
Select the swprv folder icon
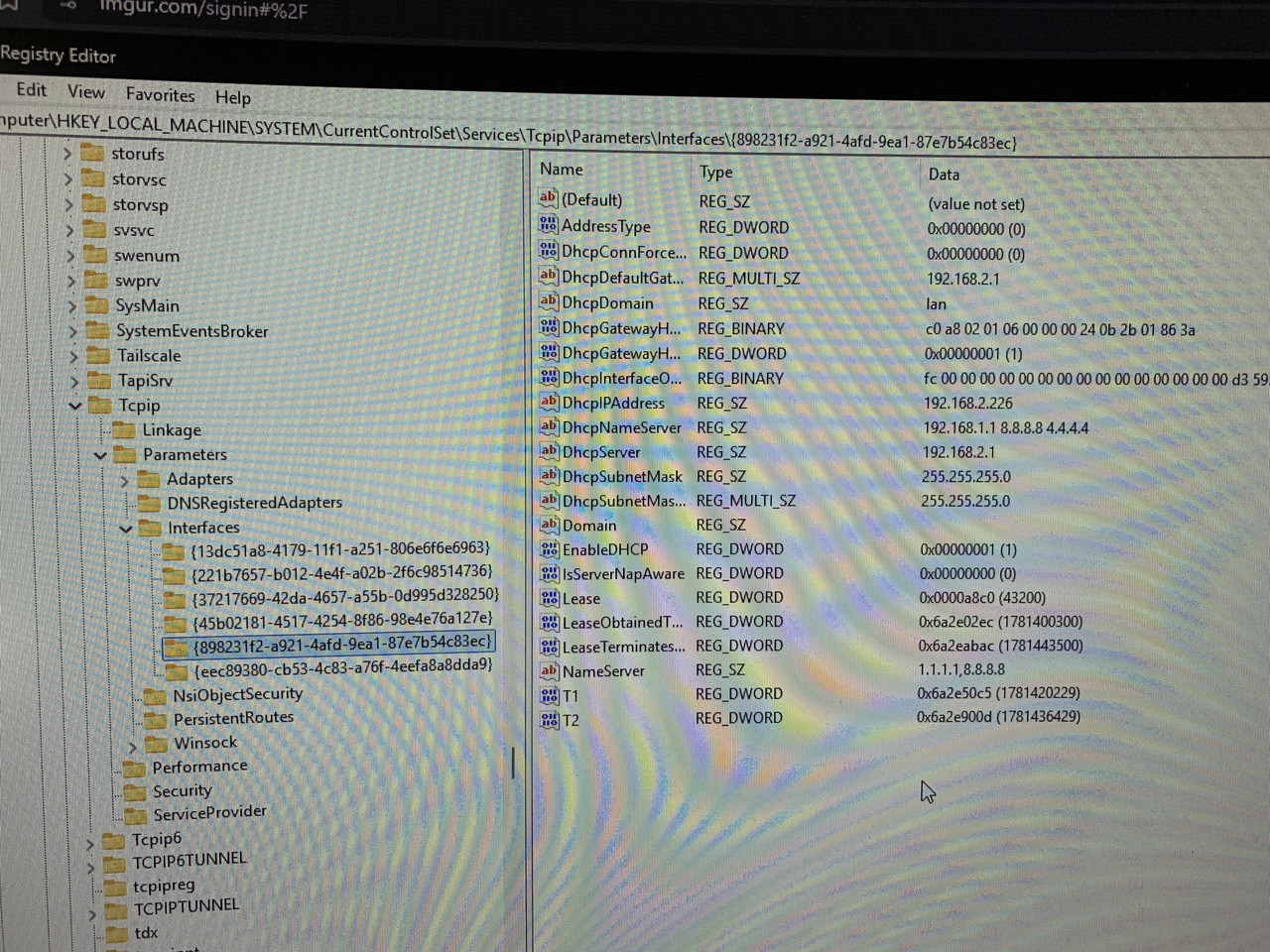97,280
